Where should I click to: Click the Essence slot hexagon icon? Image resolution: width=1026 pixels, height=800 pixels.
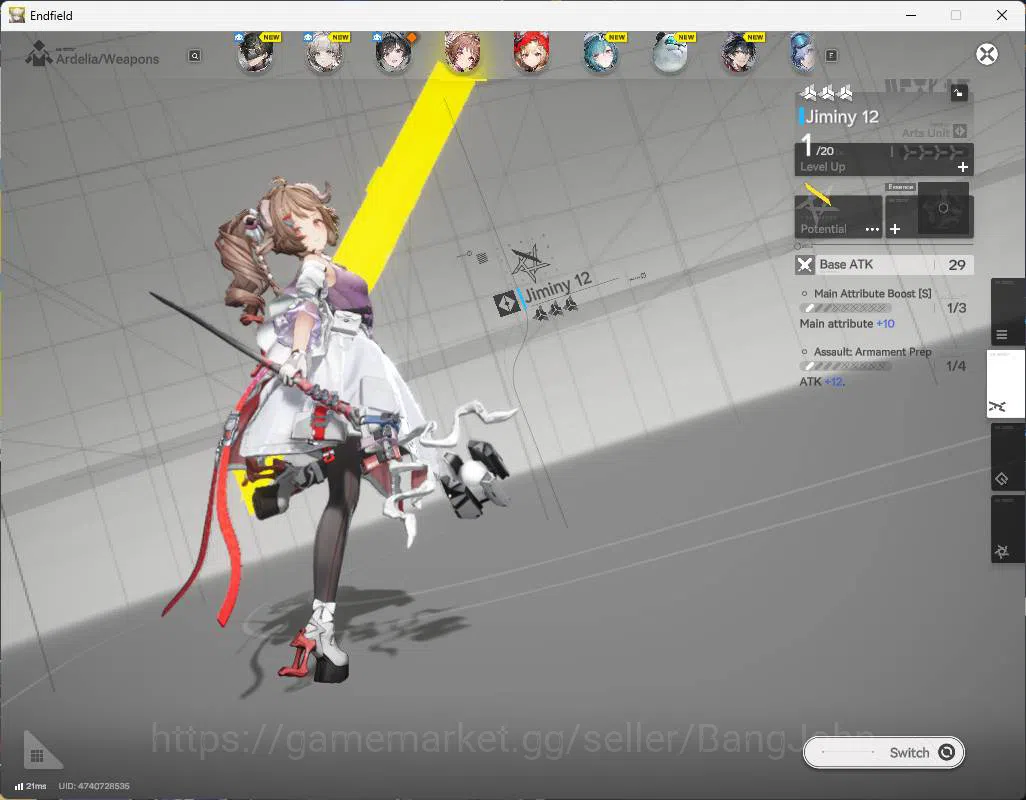point(943,209)
